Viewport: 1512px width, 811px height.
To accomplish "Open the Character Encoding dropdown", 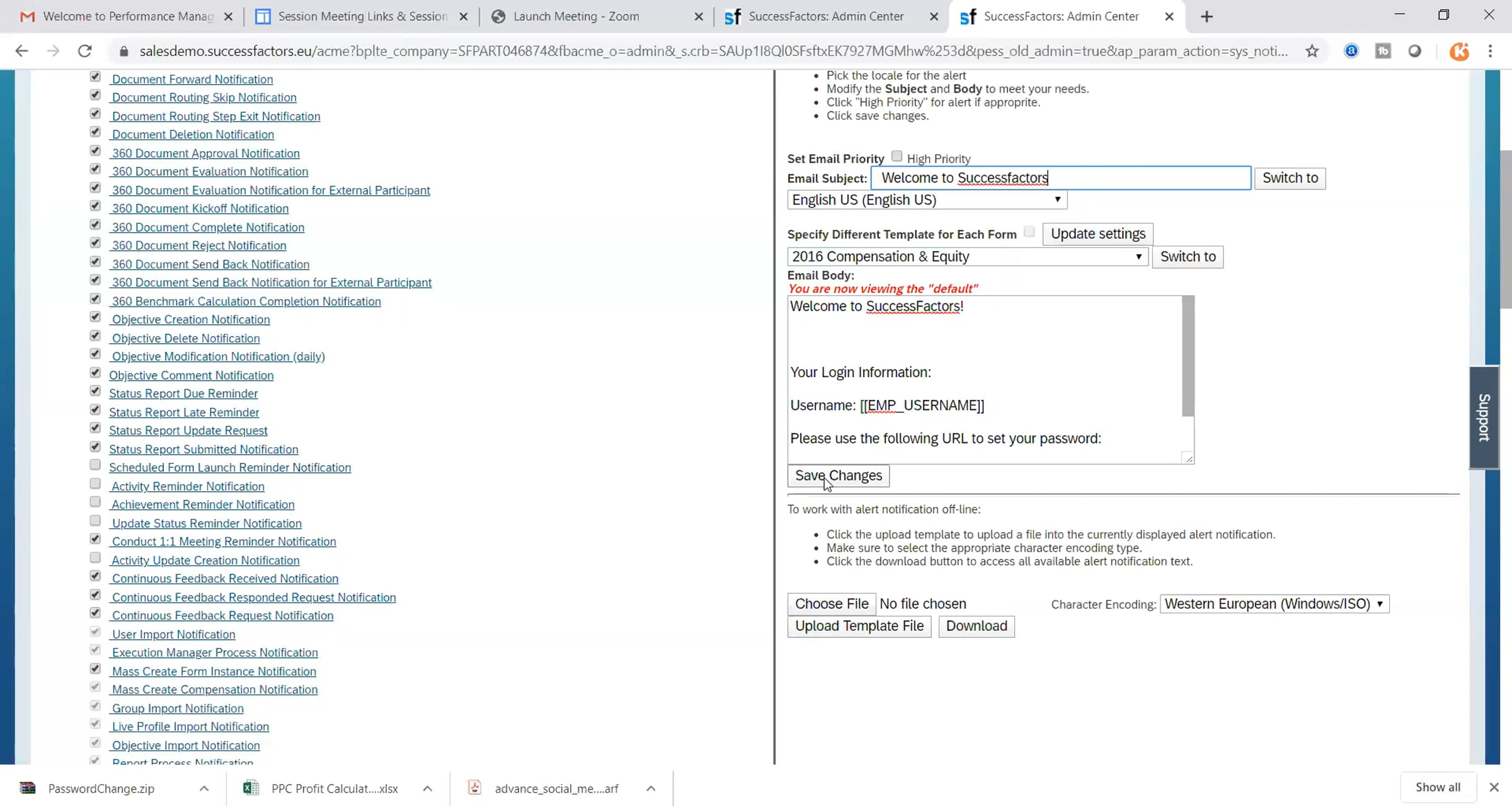I will tap(1274, 604).
